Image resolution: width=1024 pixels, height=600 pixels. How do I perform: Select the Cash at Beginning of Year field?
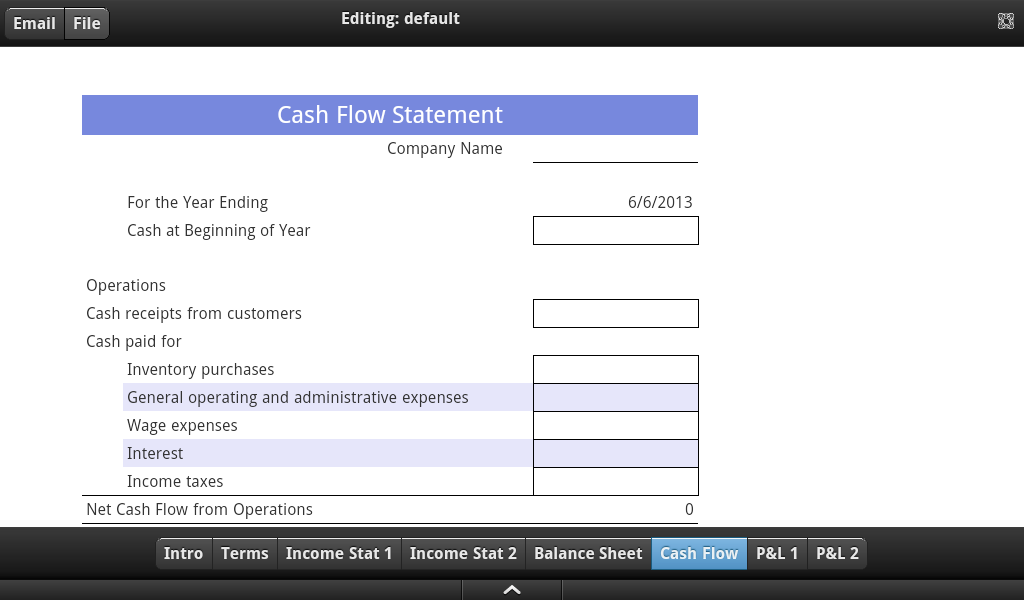pyautogui.click(x=615, y=230)
